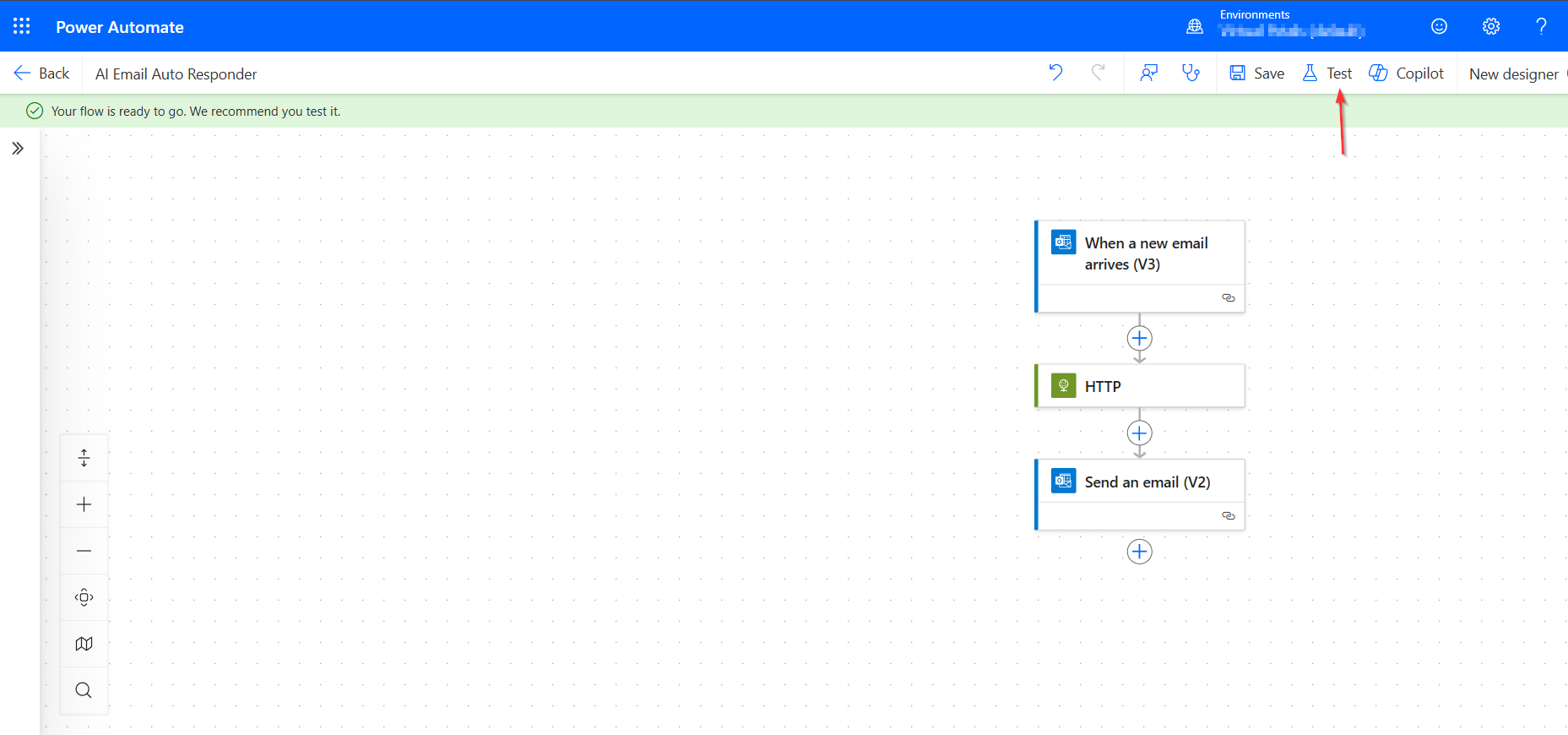
Task: Click the Outlook icon on Send an email
Action: point(1063,481)
